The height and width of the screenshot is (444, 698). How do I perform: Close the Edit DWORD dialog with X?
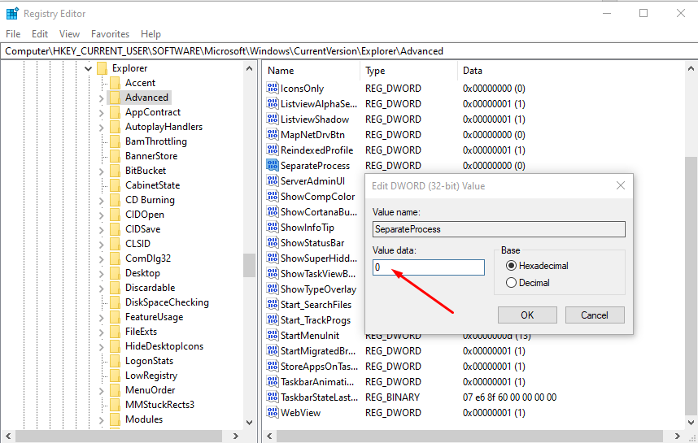point(621,185)
